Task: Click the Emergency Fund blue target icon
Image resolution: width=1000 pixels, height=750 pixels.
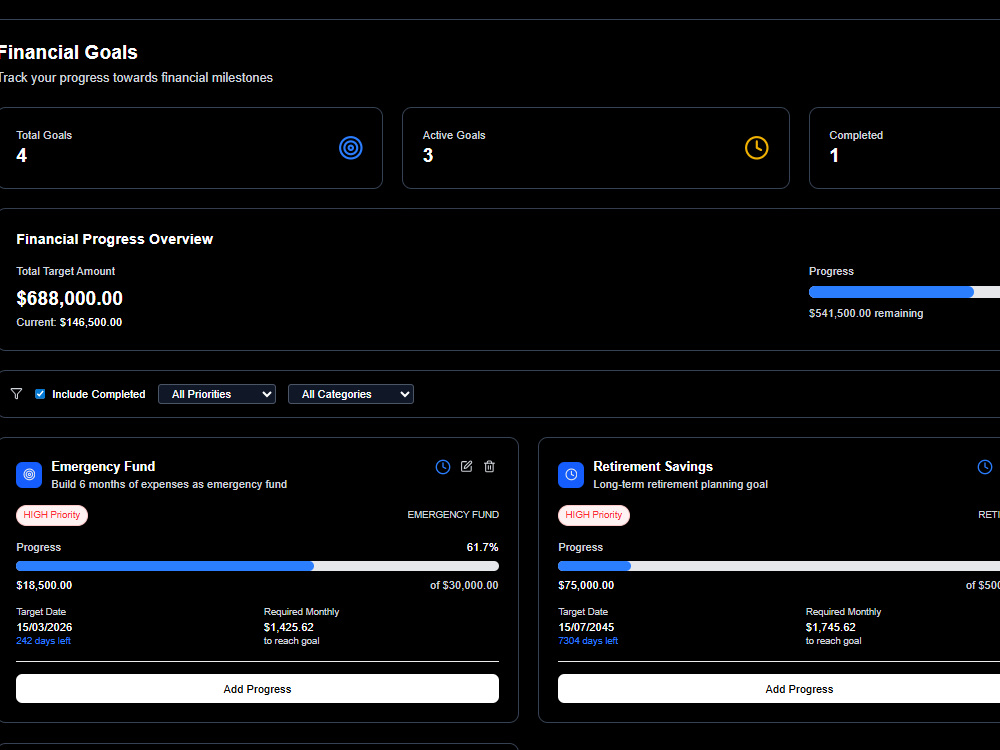Action: coord(29,475)
